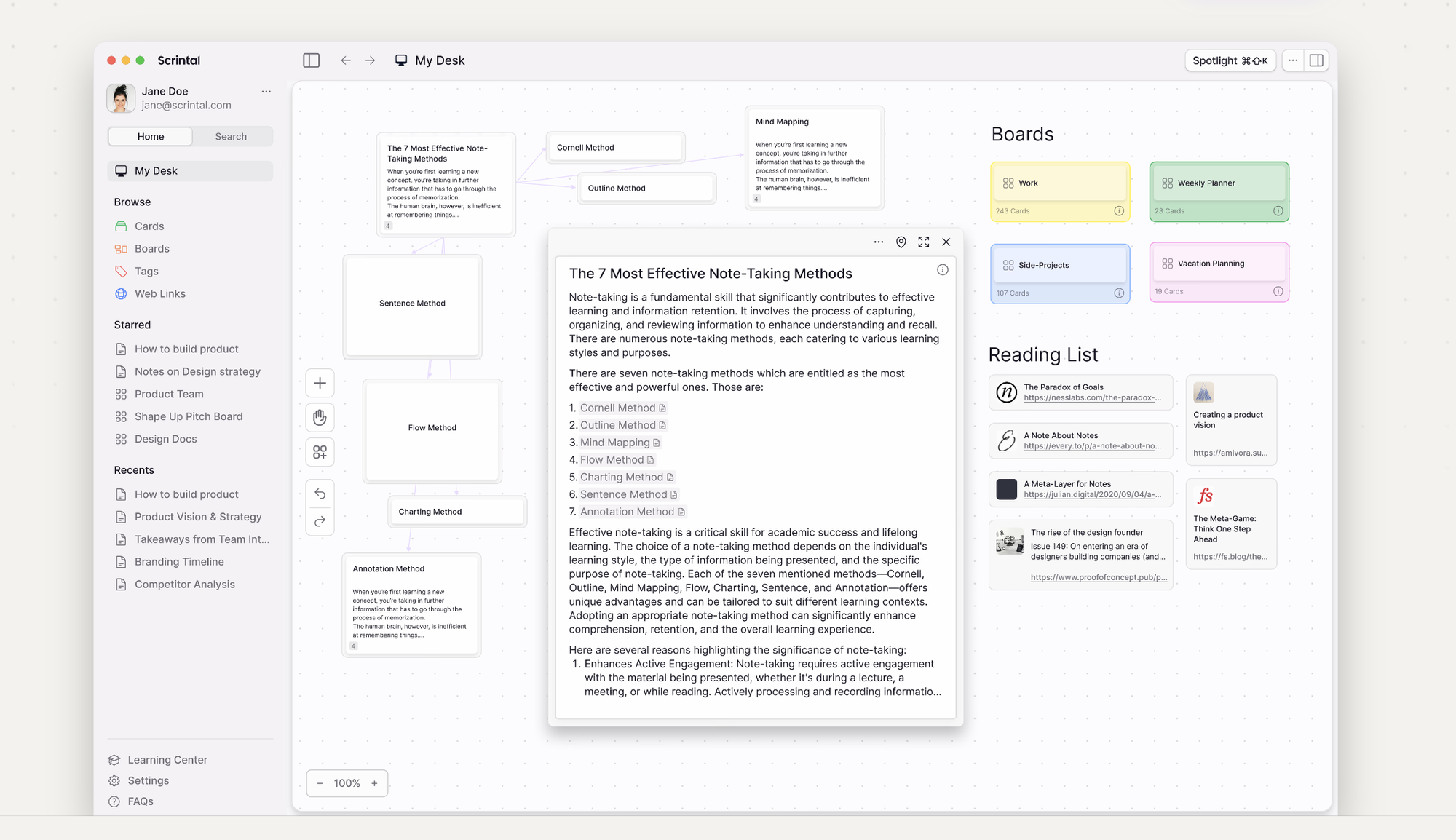Toggle the left sidebar panel icon
Screen dimensions: 1456x840
[311, 60]
